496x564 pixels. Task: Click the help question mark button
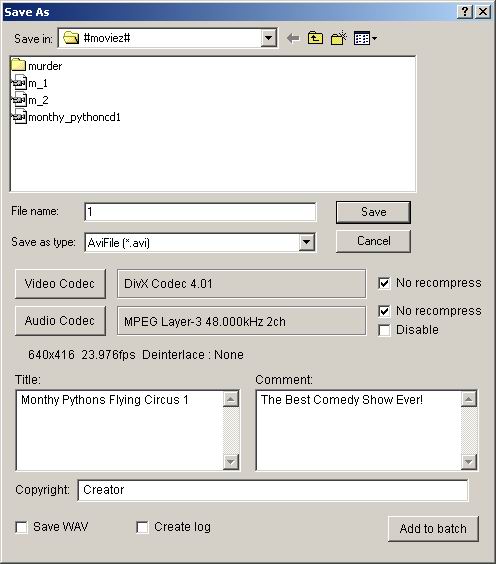465,12
